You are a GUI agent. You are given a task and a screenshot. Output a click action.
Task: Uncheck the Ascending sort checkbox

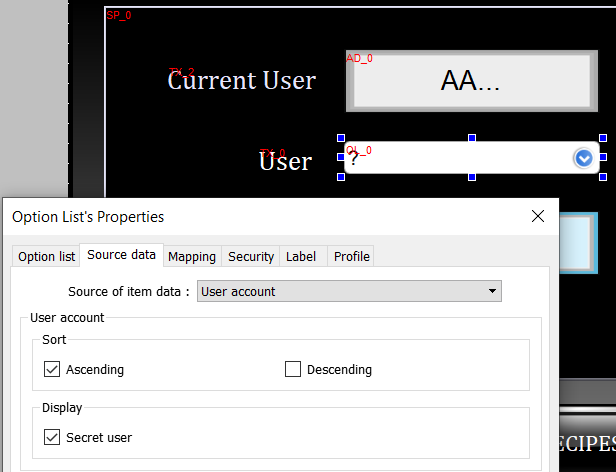pos(53,369)
